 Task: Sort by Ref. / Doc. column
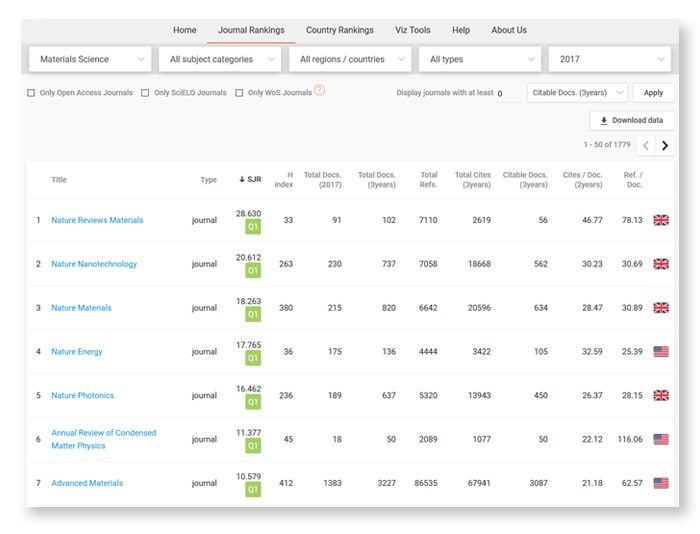pos(633,179)
